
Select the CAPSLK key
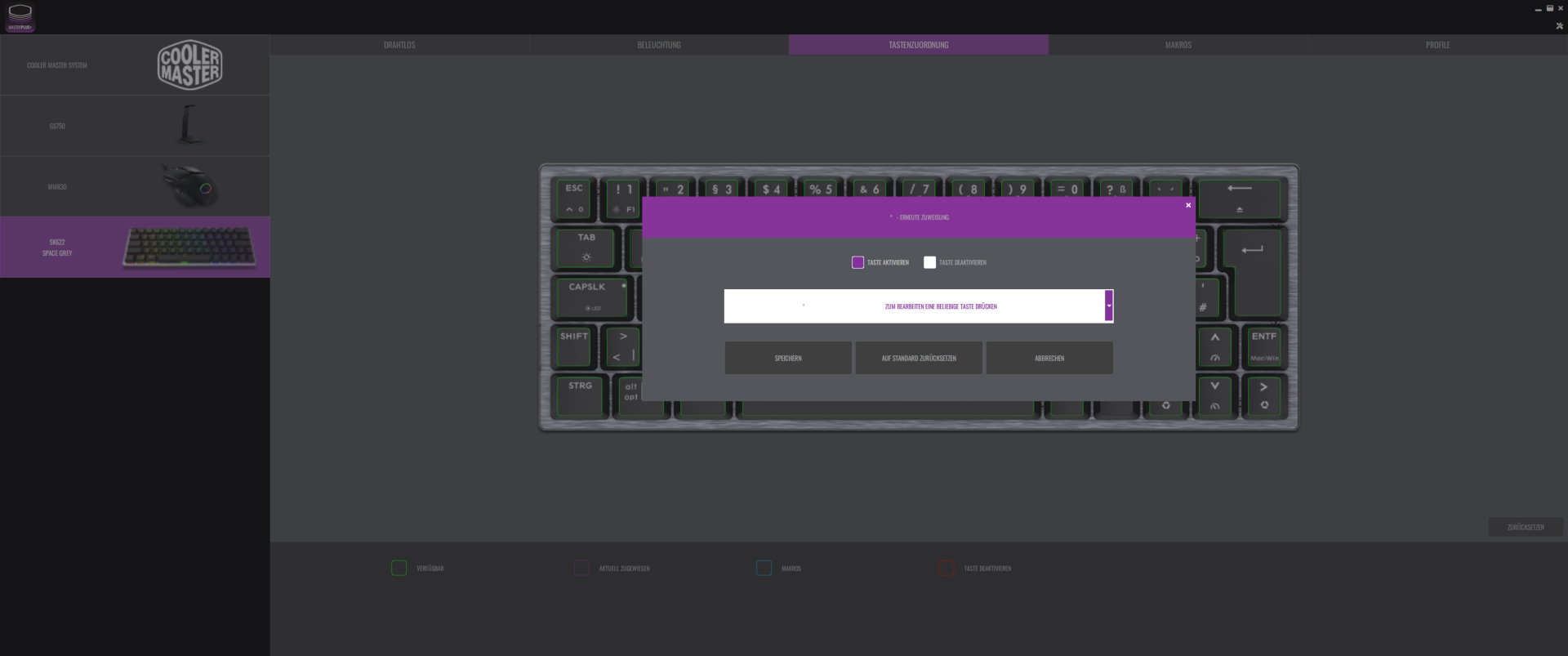point(592,297)
